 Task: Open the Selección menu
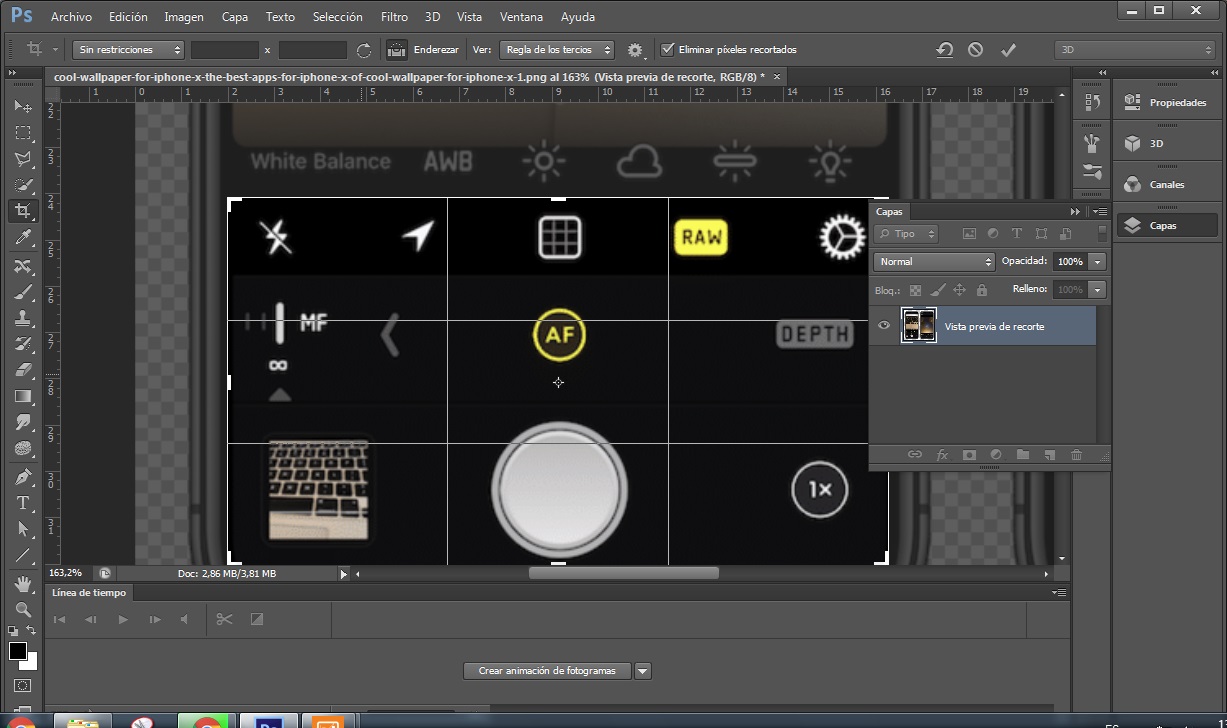point(337,17)
